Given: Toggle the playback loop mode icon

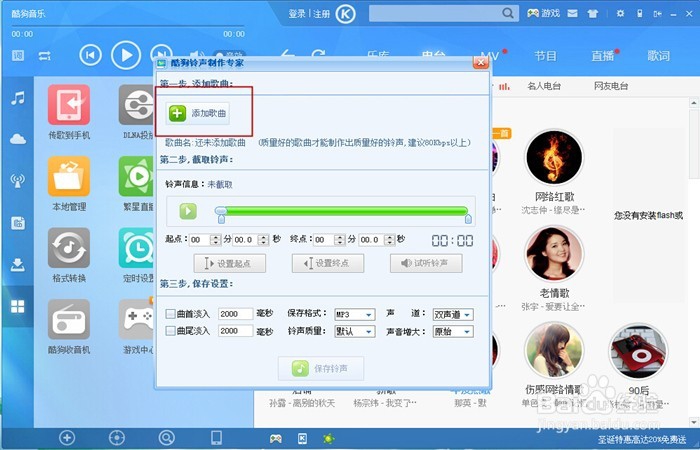Looking at the screenshot, I should [45, 56].
